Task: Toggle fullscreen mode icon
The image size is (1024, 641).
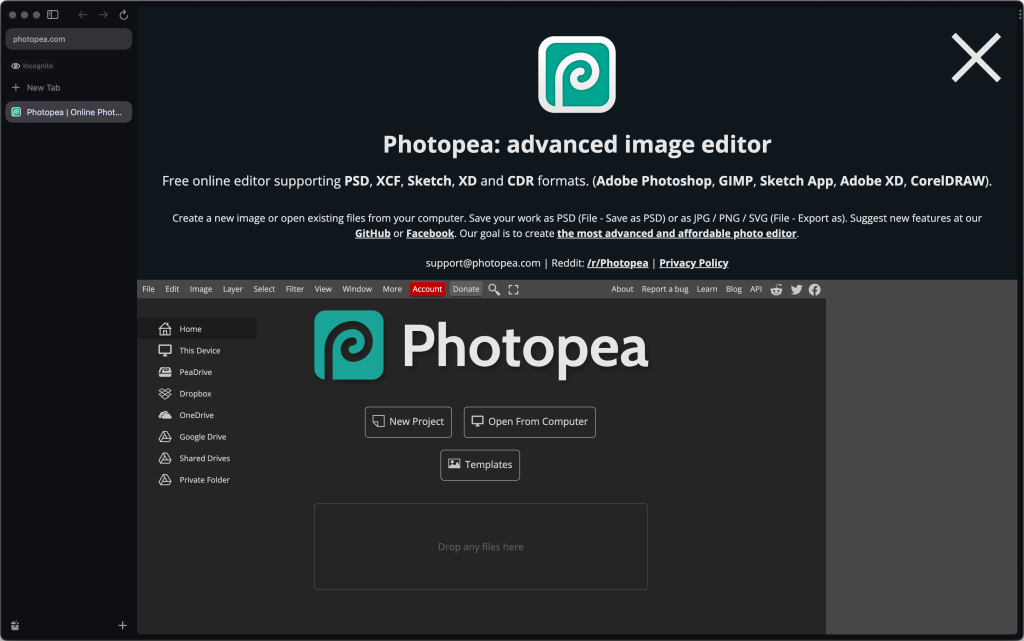Action: [x=514, y=289]
